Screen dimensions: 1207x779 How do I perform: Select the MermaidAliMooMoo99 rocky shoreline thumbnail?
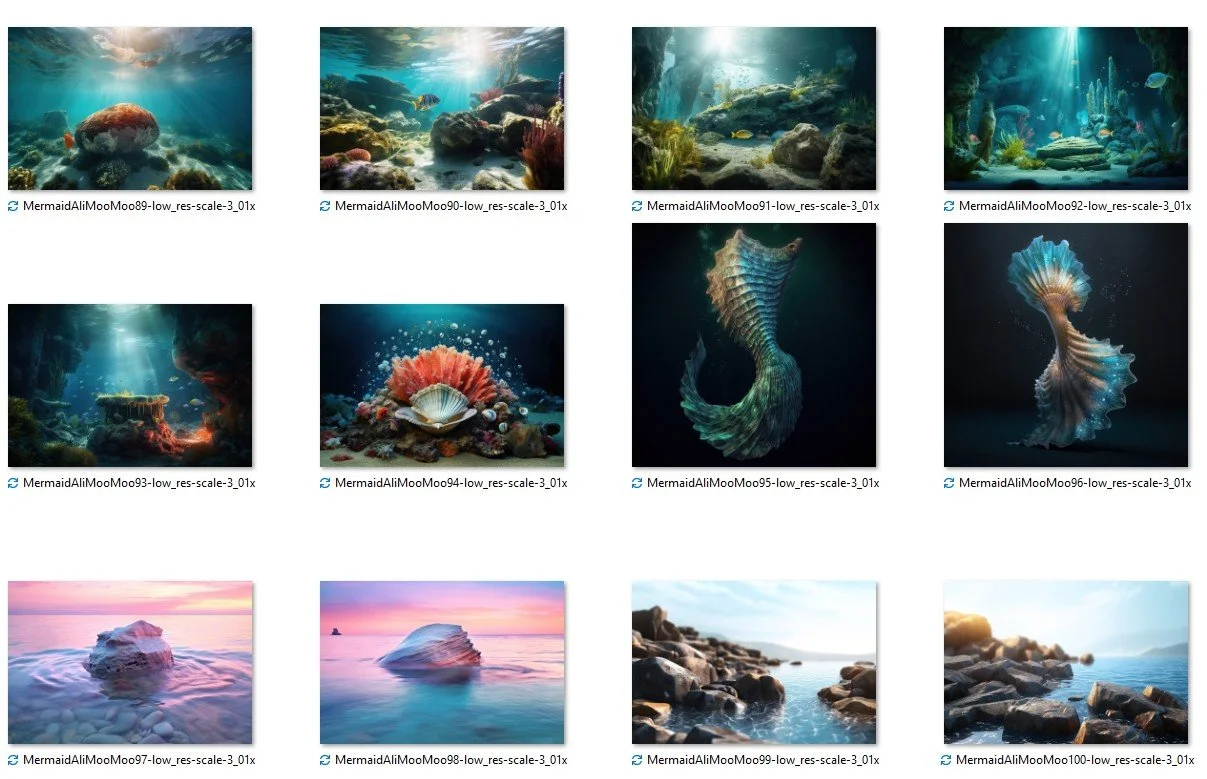point(754,662)
